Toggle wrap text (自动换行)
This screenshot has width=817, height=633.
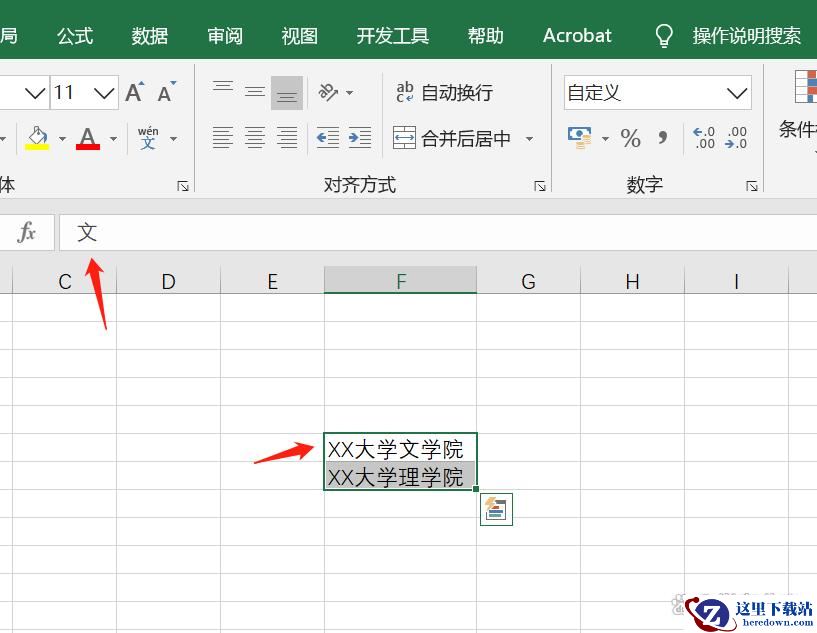pos(445,93)
